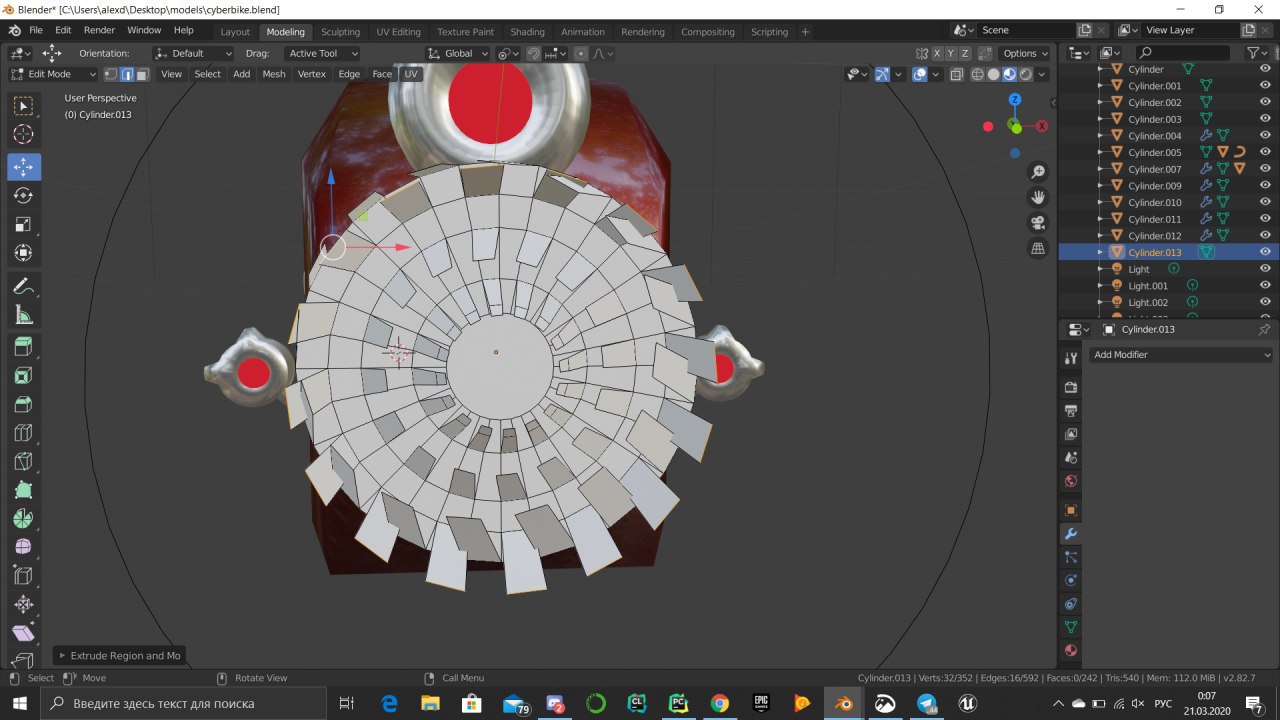Switch to wireframe viewport shading
Screen dimensions: 1280x720
pos(977,74)
